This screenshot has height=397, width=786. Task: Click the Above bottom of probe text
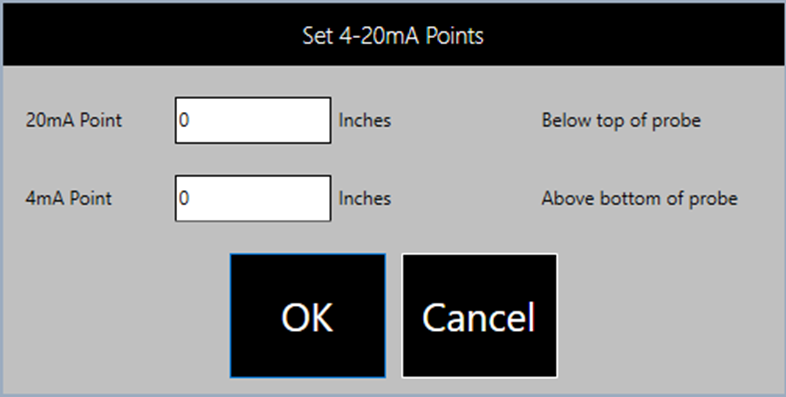point(640,198)
